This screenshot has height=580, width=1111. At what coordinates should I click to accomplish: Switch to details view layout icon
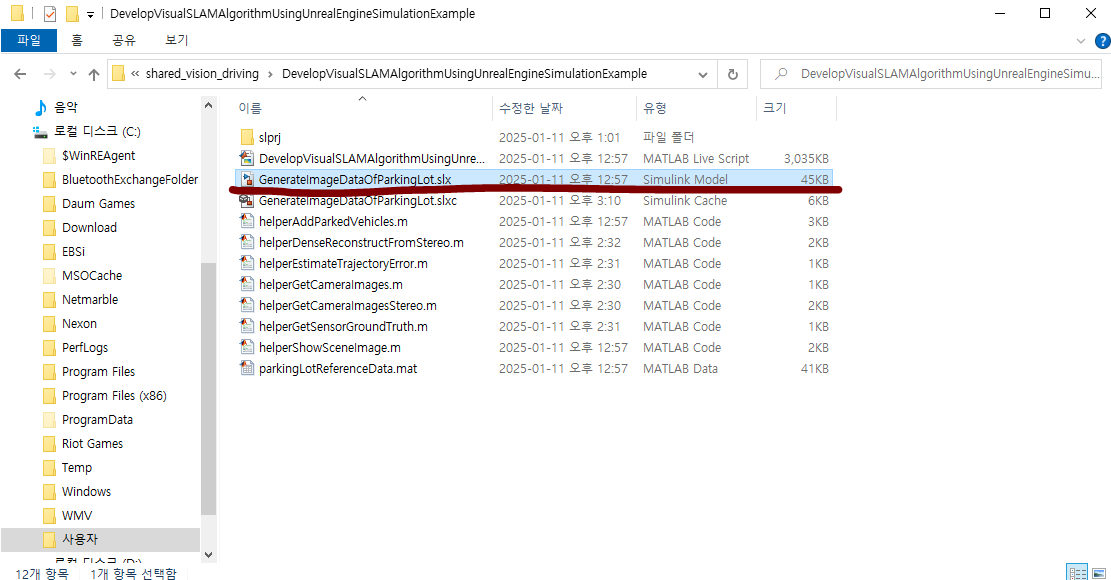point(1077,572)
